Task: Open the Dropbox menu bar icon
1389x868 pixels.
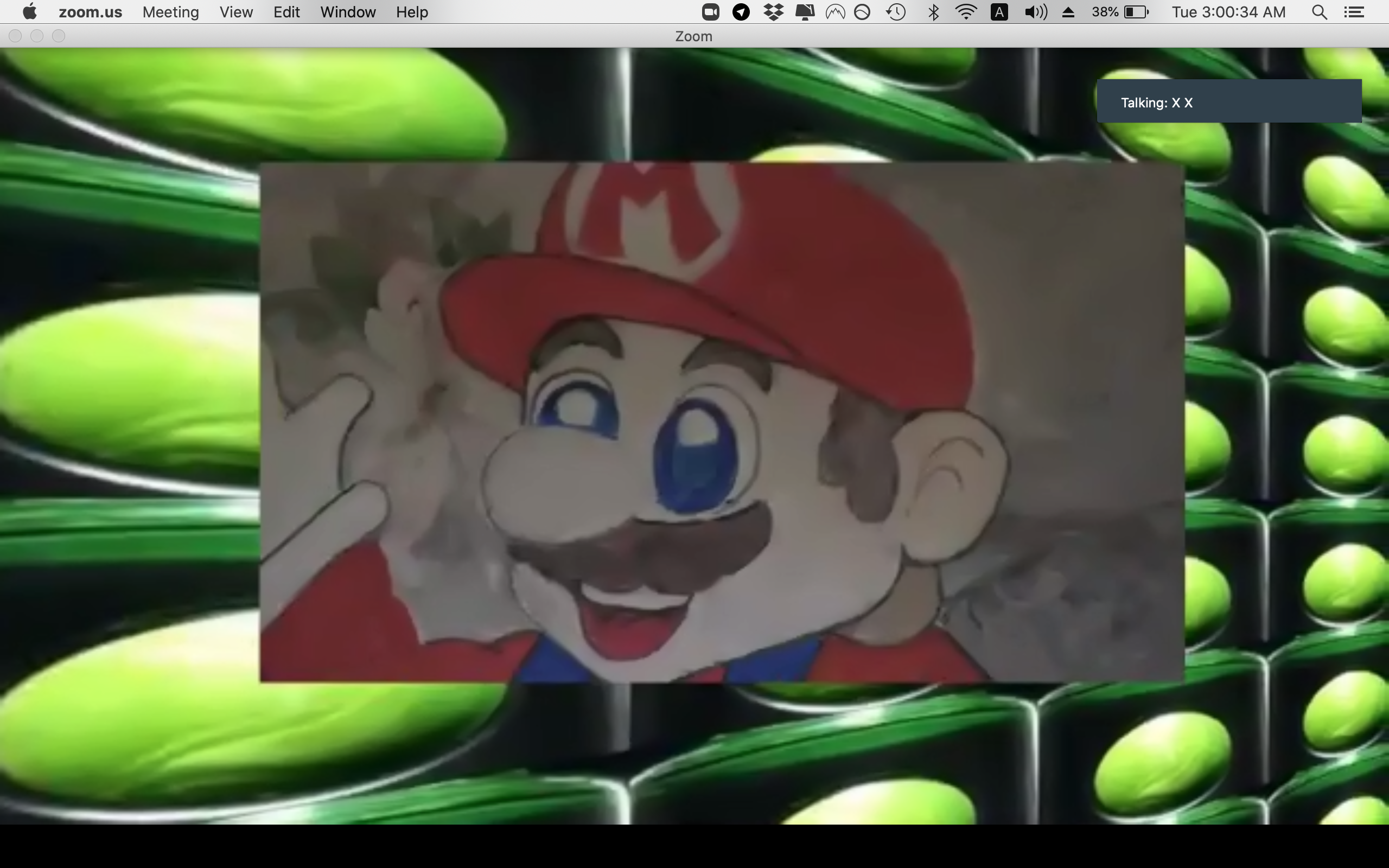Action: 774,12
